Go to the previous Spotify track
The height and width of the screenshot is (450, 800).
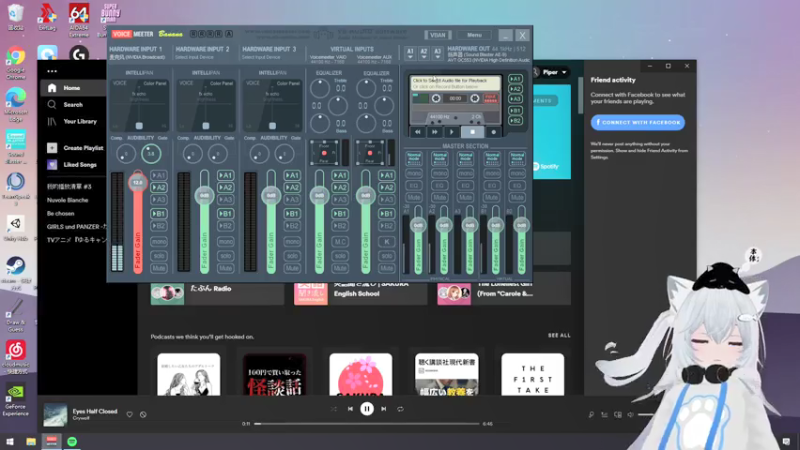(x=350, y=409)
